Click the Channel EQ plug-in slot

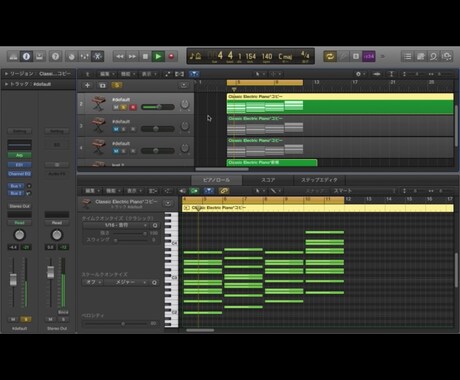pos(19,174)
